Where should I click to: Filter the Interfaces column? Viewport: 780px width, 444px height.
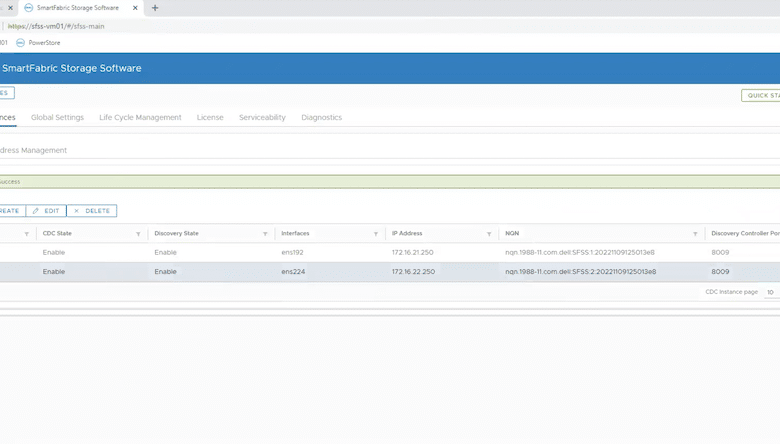pos(376,234)
